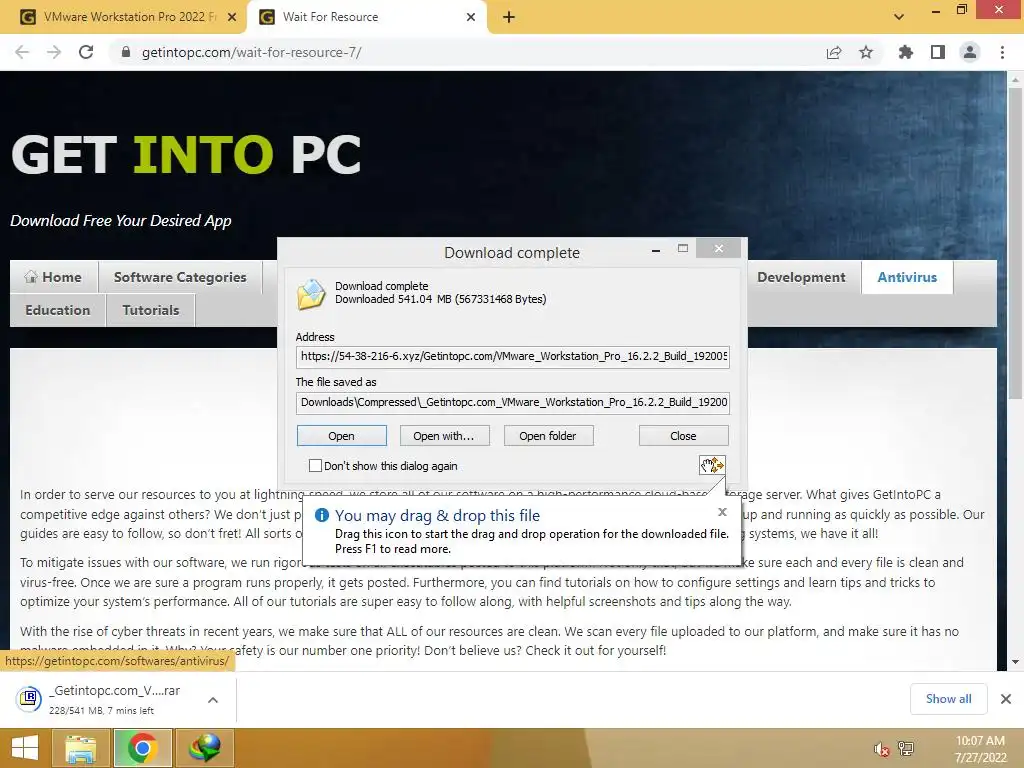Viewport: 1024px width, 768px height.
Task: Open Software Categories menu
Action: [x=180, y=277]
